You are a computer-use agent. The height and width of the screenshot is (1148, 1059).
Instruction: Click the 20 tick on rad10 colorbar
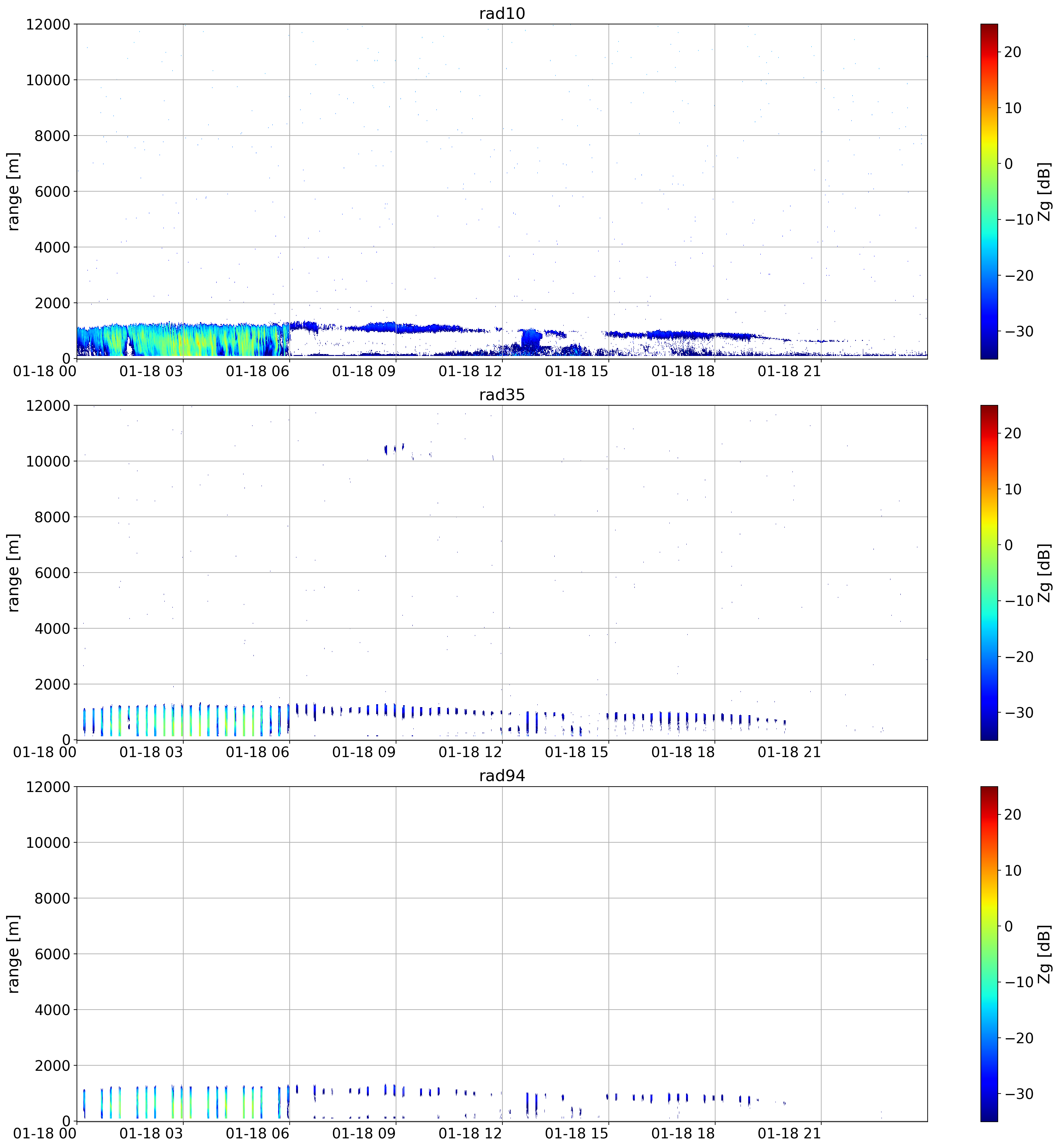point(1013,52)
